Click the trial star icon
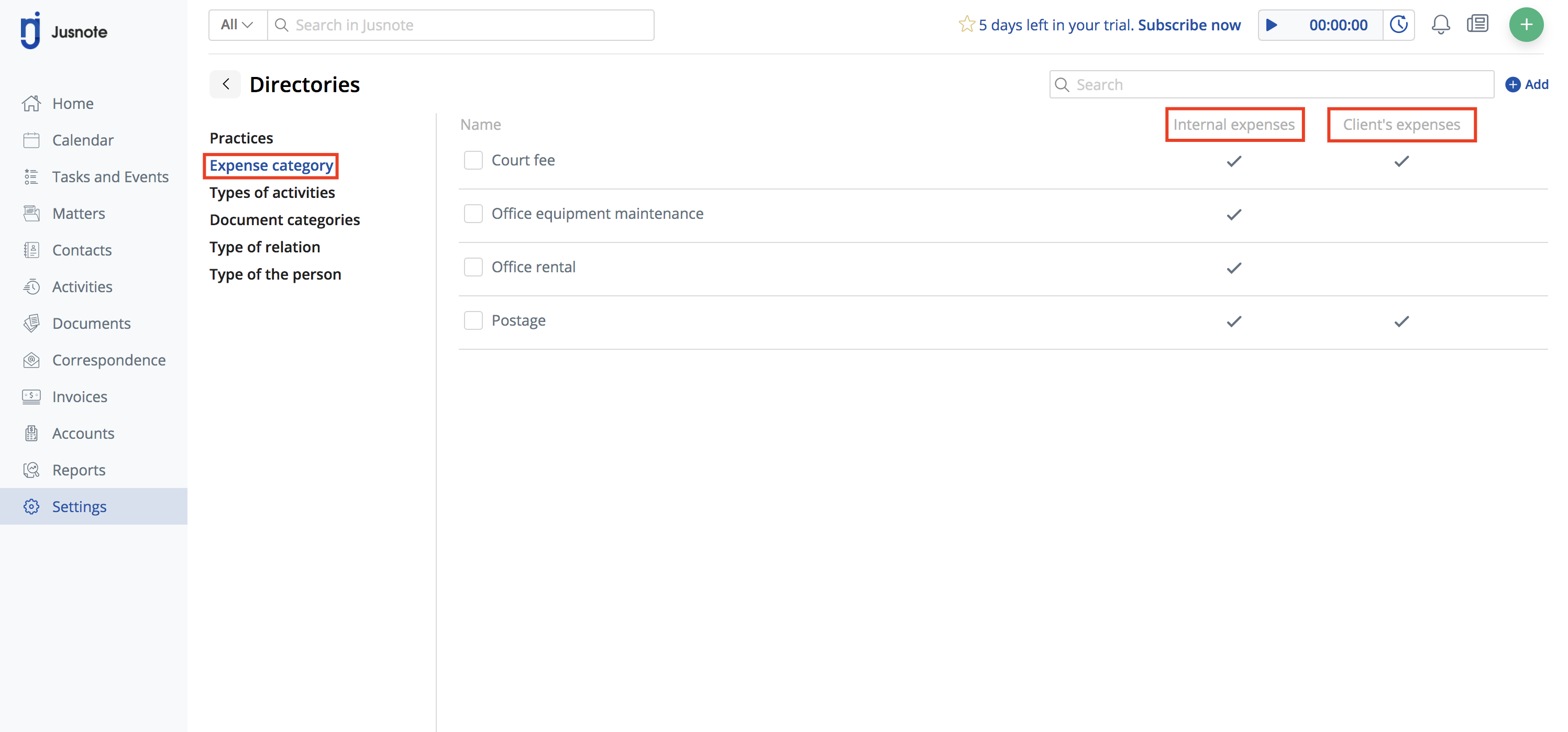 point(966,24)
